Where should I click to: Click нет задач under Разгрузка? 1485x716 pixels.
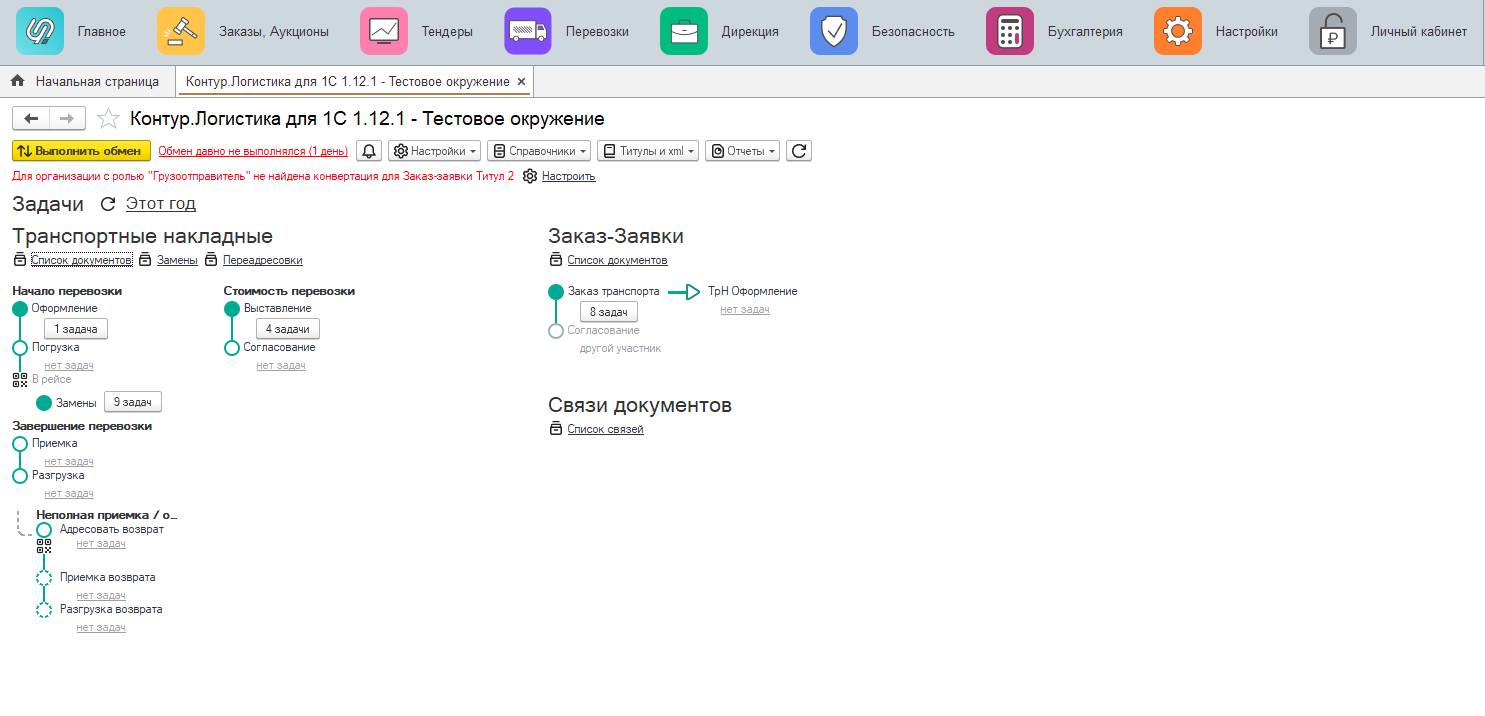click(69, 494)
